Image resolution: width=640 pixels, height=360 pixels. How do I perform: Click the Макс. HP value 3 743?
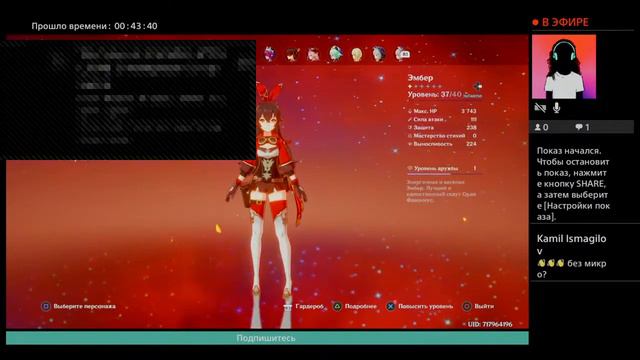pyautogui.click(x=469, y=111)
